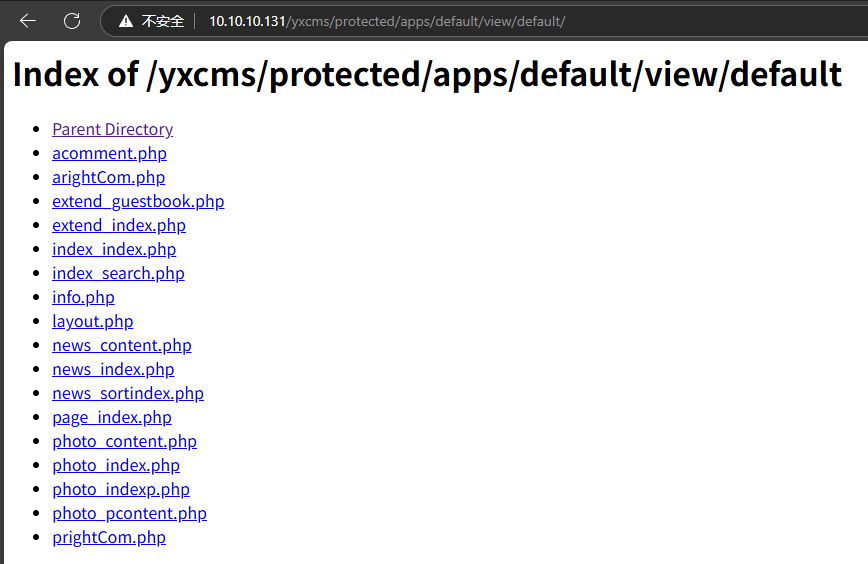Click the not-secure warning triangle icon
Screen dimensions: 868x564
125,21
